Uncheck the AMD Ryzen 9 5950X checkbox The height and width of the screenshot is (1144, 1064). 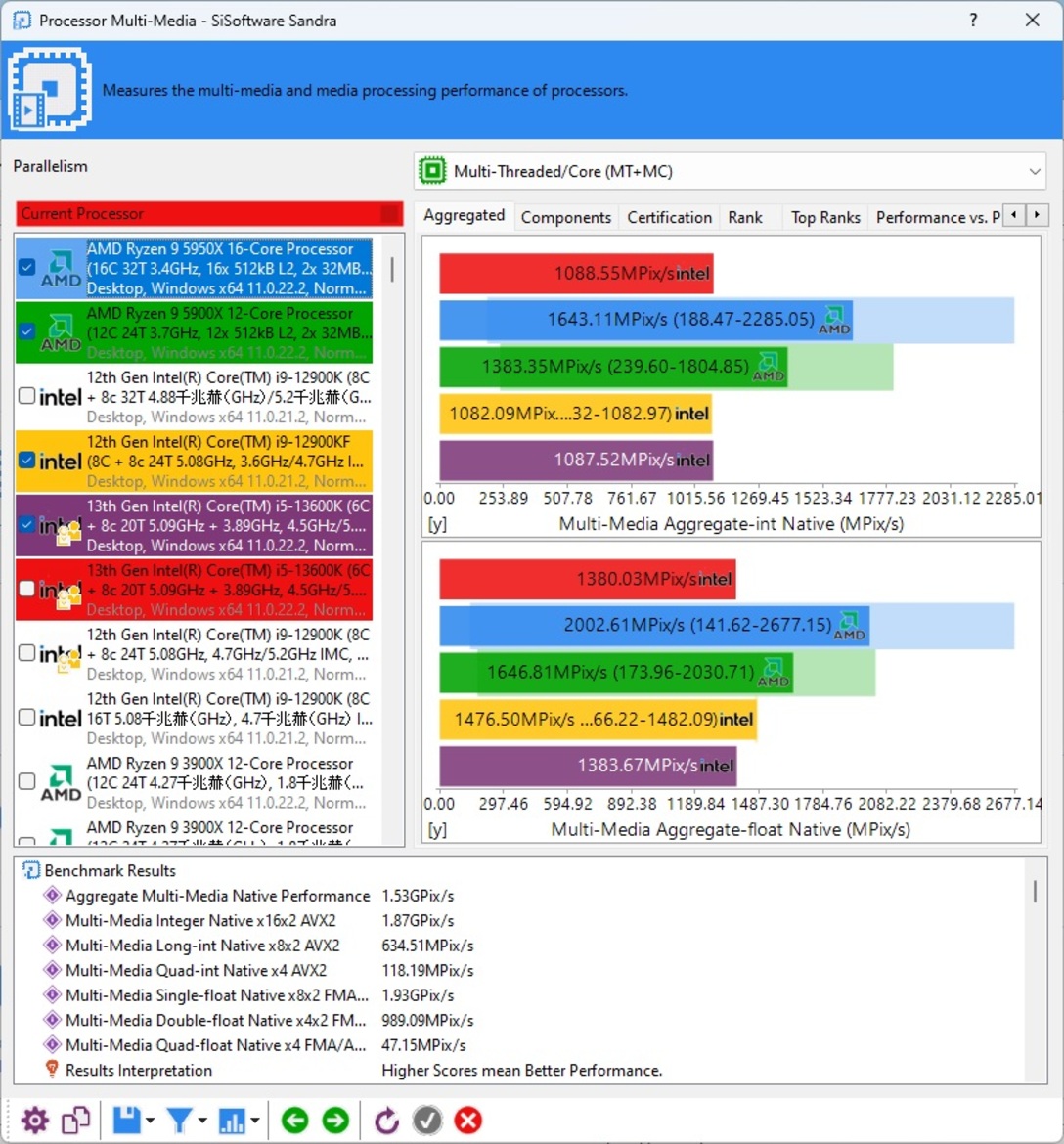pyautogui.click(x=27, y=267)
